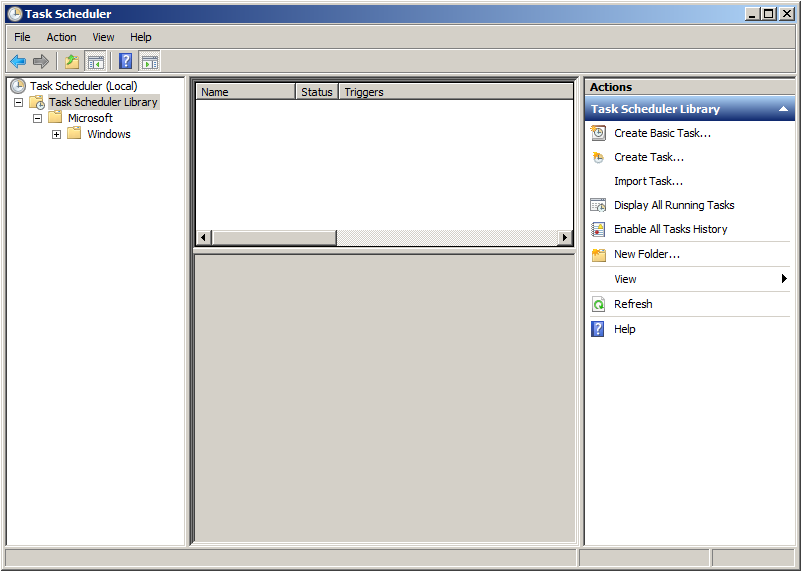Click the green Refresh icon

[598, 304]
